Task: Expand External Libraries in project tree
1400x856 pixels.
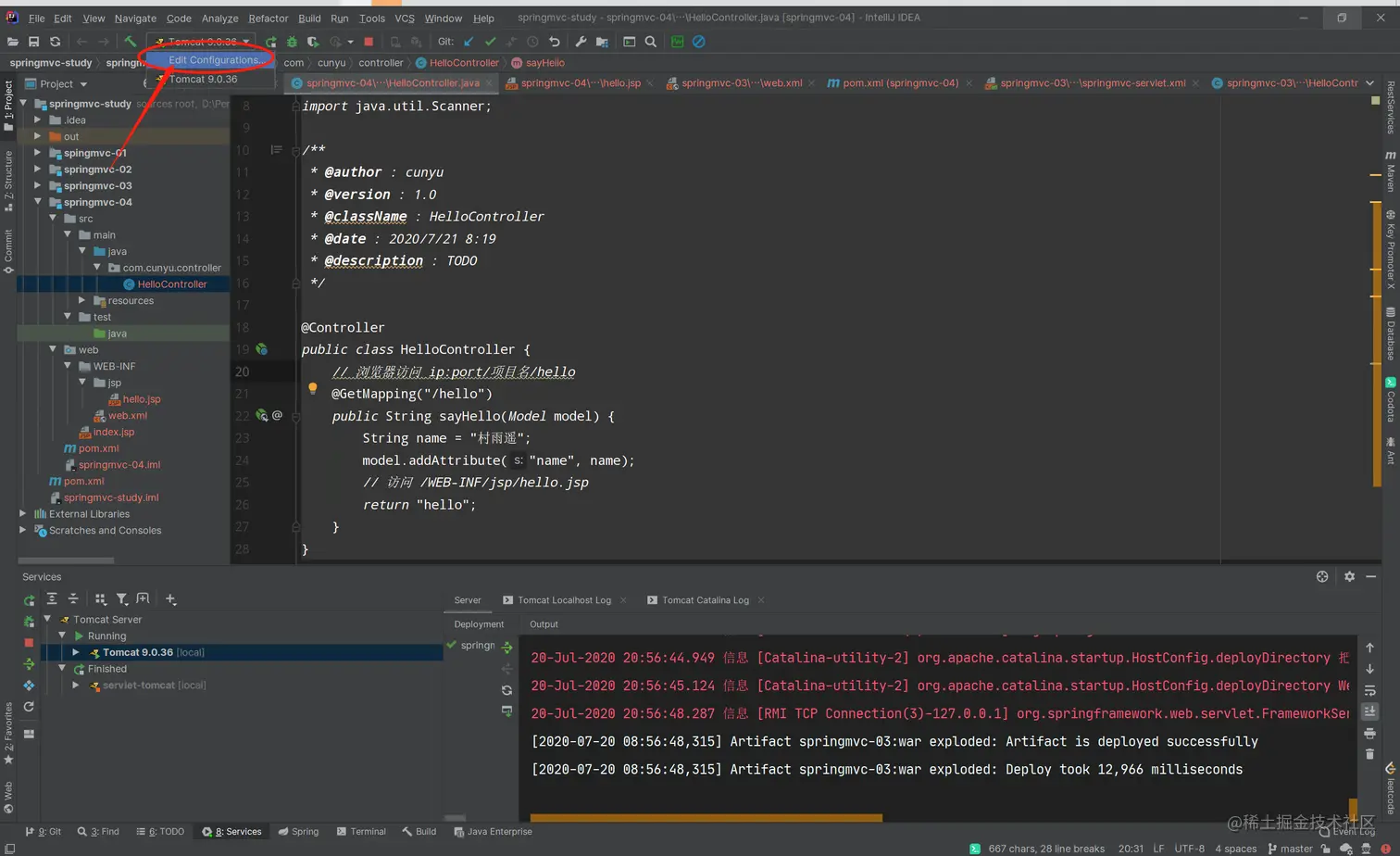Action: 23,514
